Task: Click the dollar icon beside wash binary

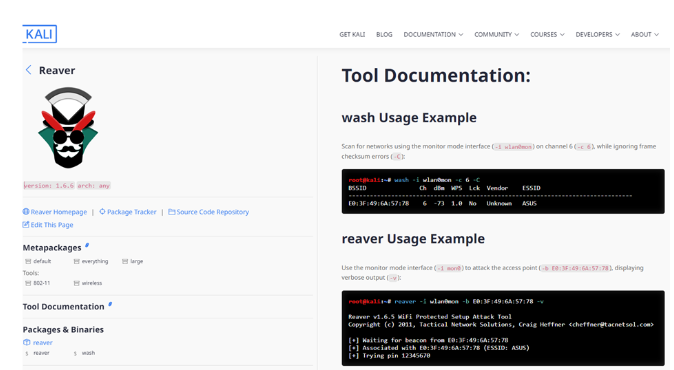Action: point(75,354)
